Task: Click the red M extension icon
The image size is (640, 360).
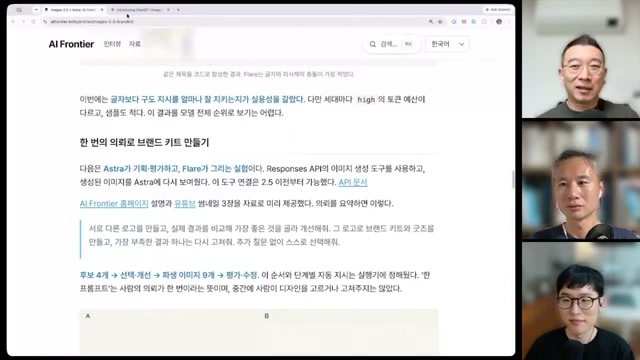Action: (464, 21)
